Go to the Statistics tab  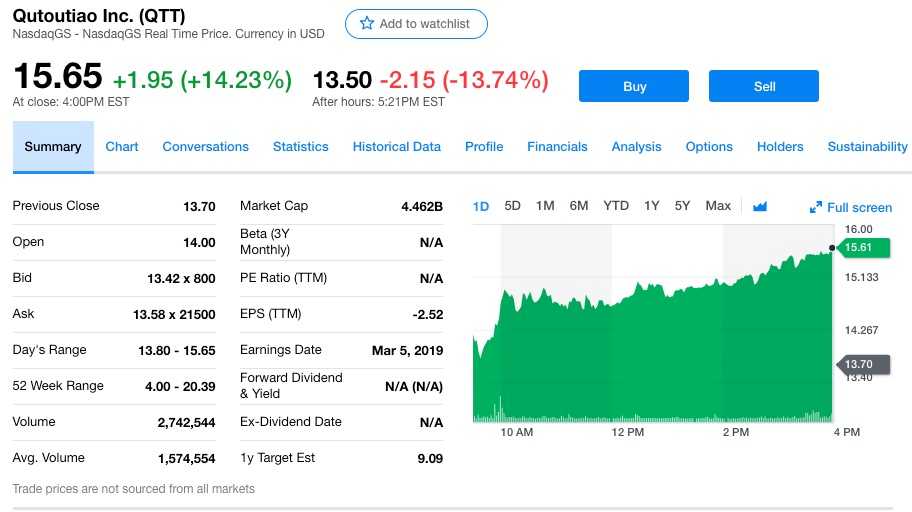pos(300,147)
